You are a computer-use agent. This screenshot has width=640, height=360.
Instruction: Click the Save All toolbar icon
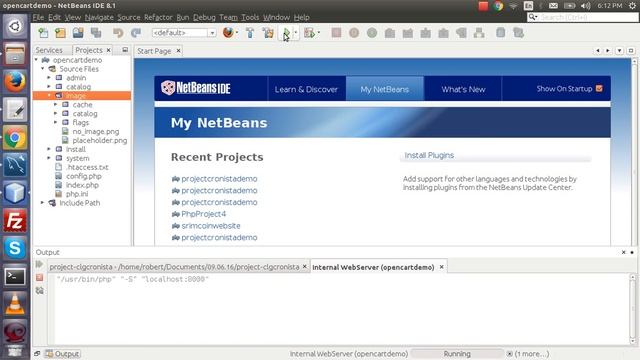click(x=96, y=33)
